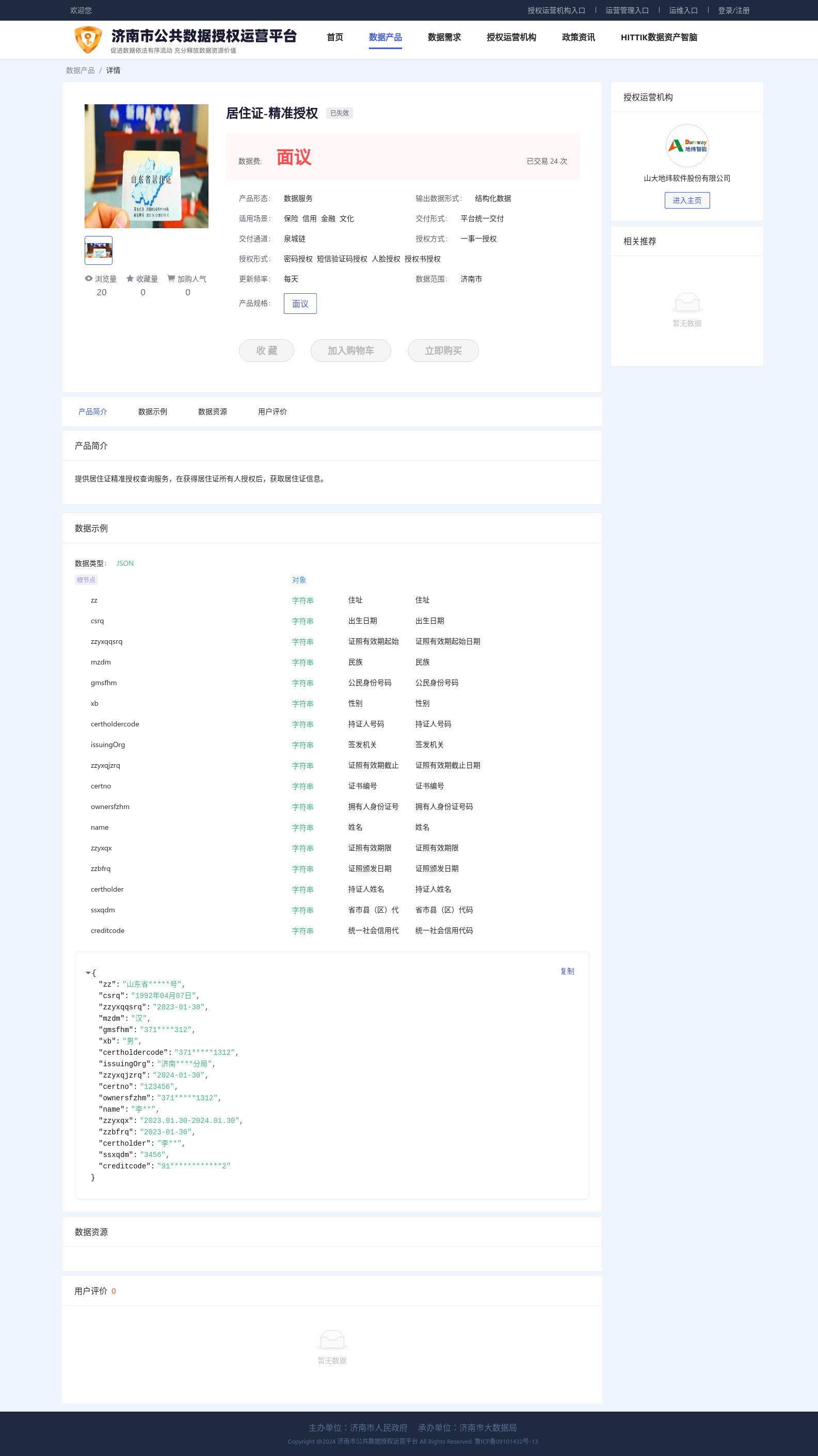The image size is (818, 1456).
Task: Open 授权运营机构 in the navigation
Action: (511, 37)
